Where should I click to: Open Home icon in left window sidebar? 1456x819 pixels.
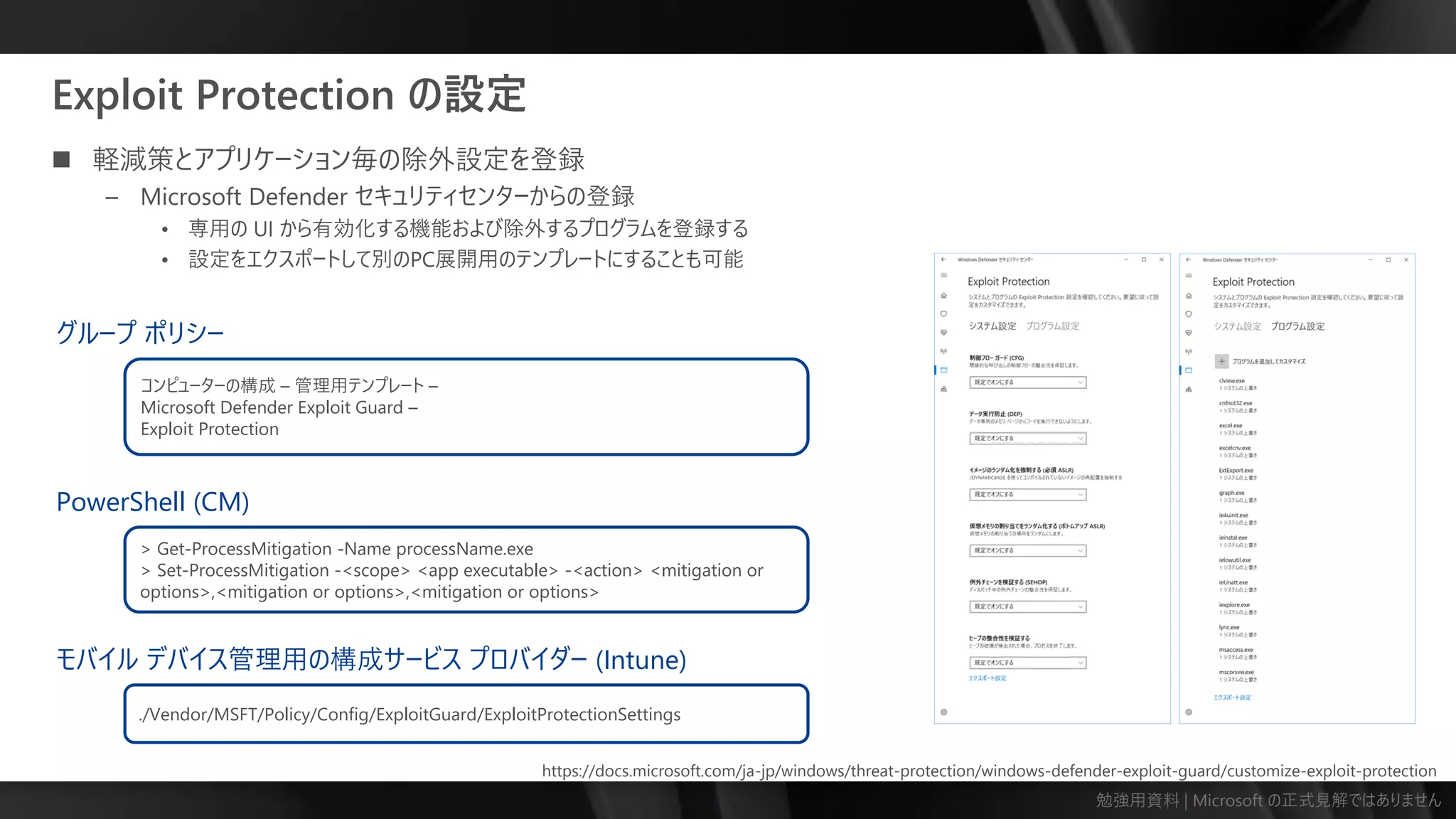pos(943,295)
